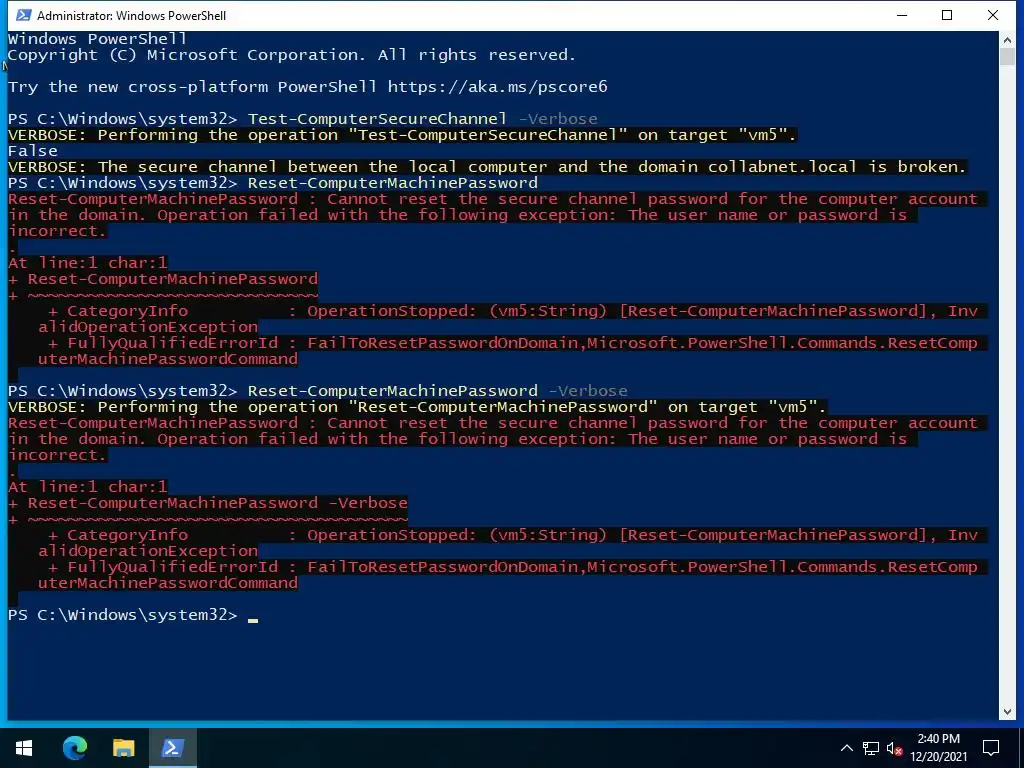Open the Action Center notifications icon

tap(991, 748)
